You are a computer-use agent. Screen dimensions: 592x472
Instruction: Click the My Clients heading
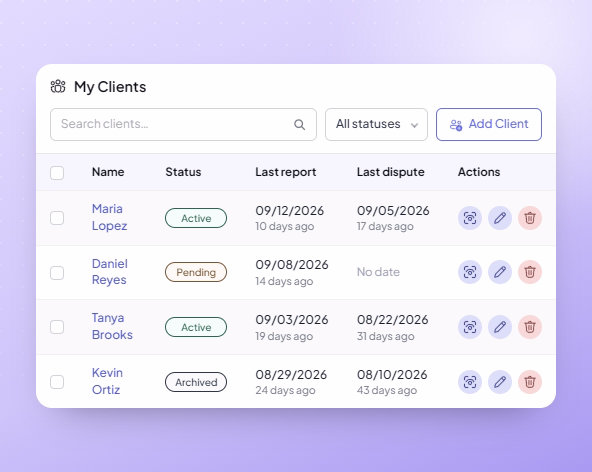click(110, 87)
